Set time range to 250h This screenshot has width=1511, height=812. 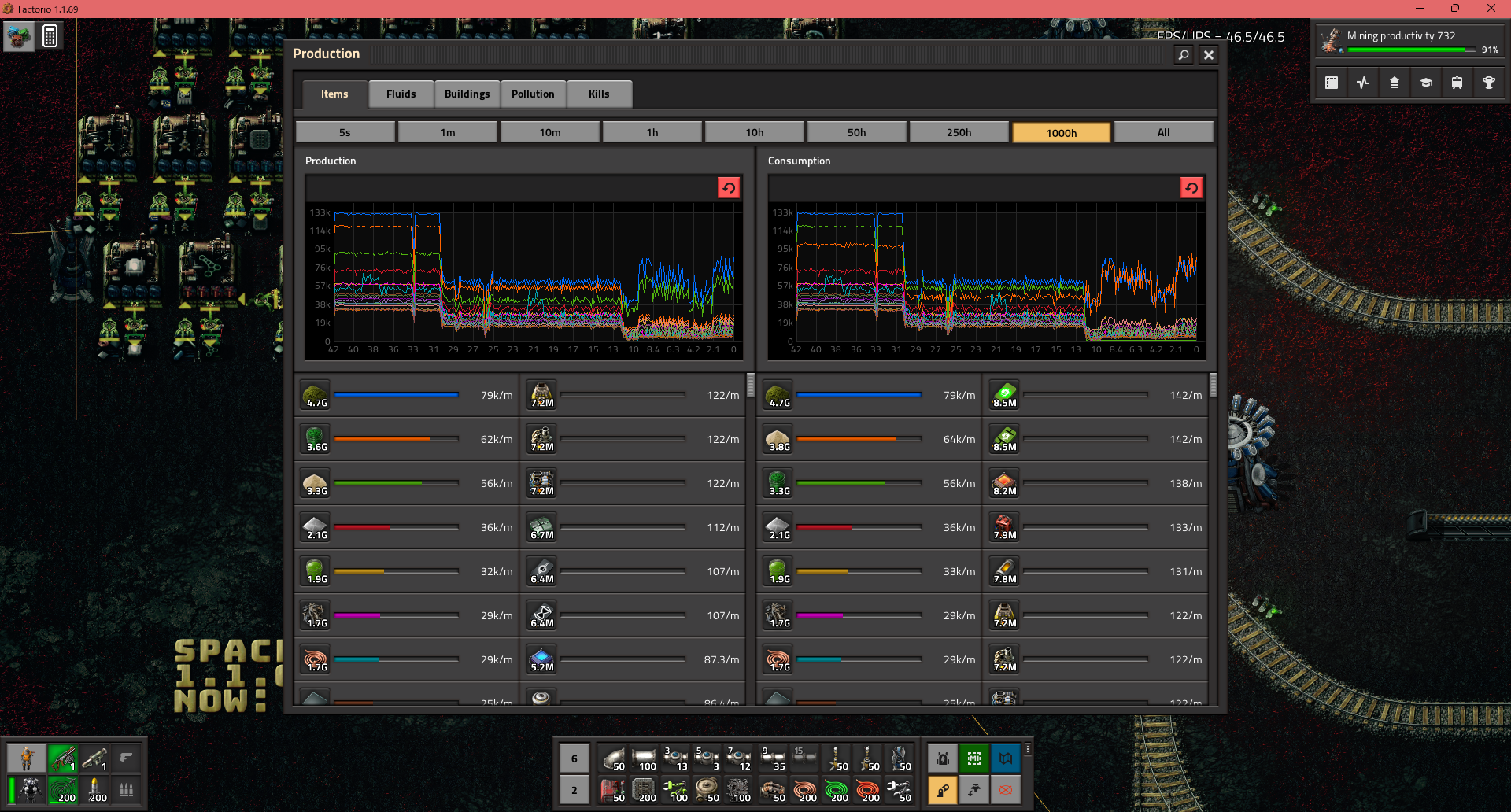pos(959,132)
